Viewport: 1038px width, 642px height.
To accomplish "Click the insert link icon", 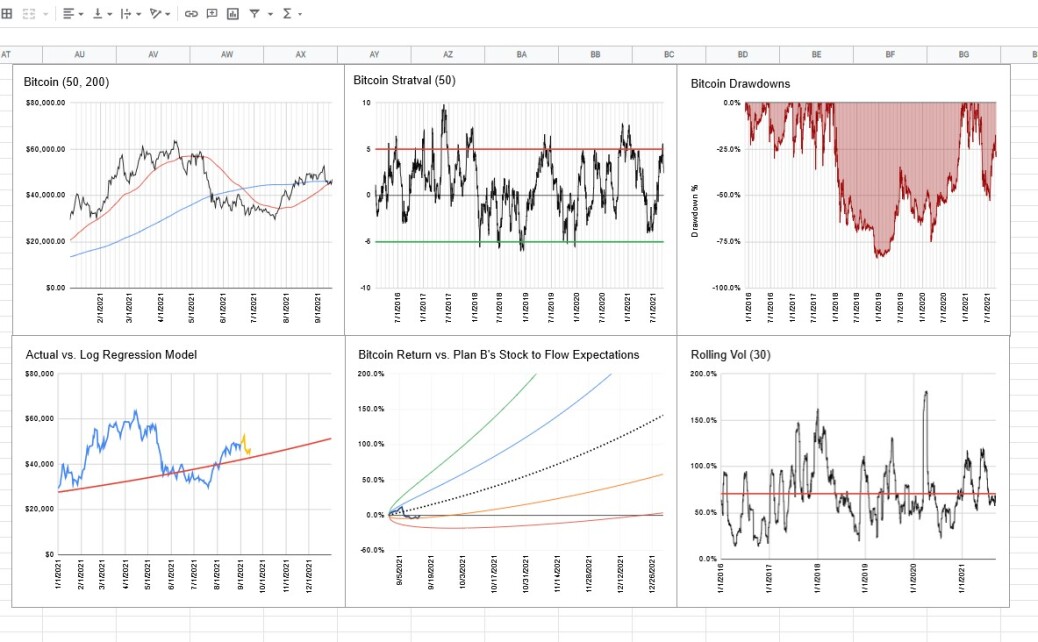I will point(191,13).
